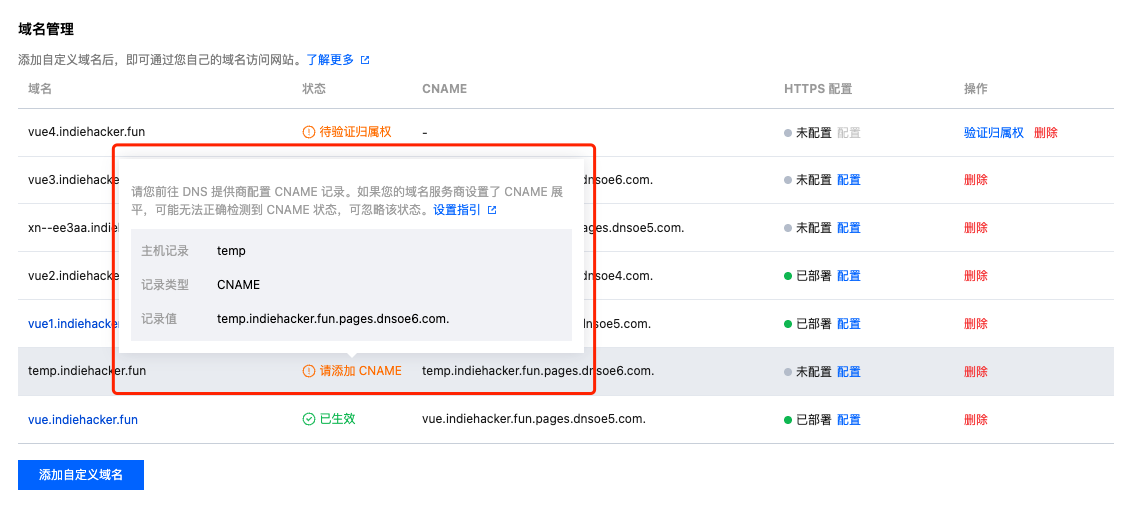
Task: Delete the vue.indiehacker.fun domain
Action: pos(975,419)
